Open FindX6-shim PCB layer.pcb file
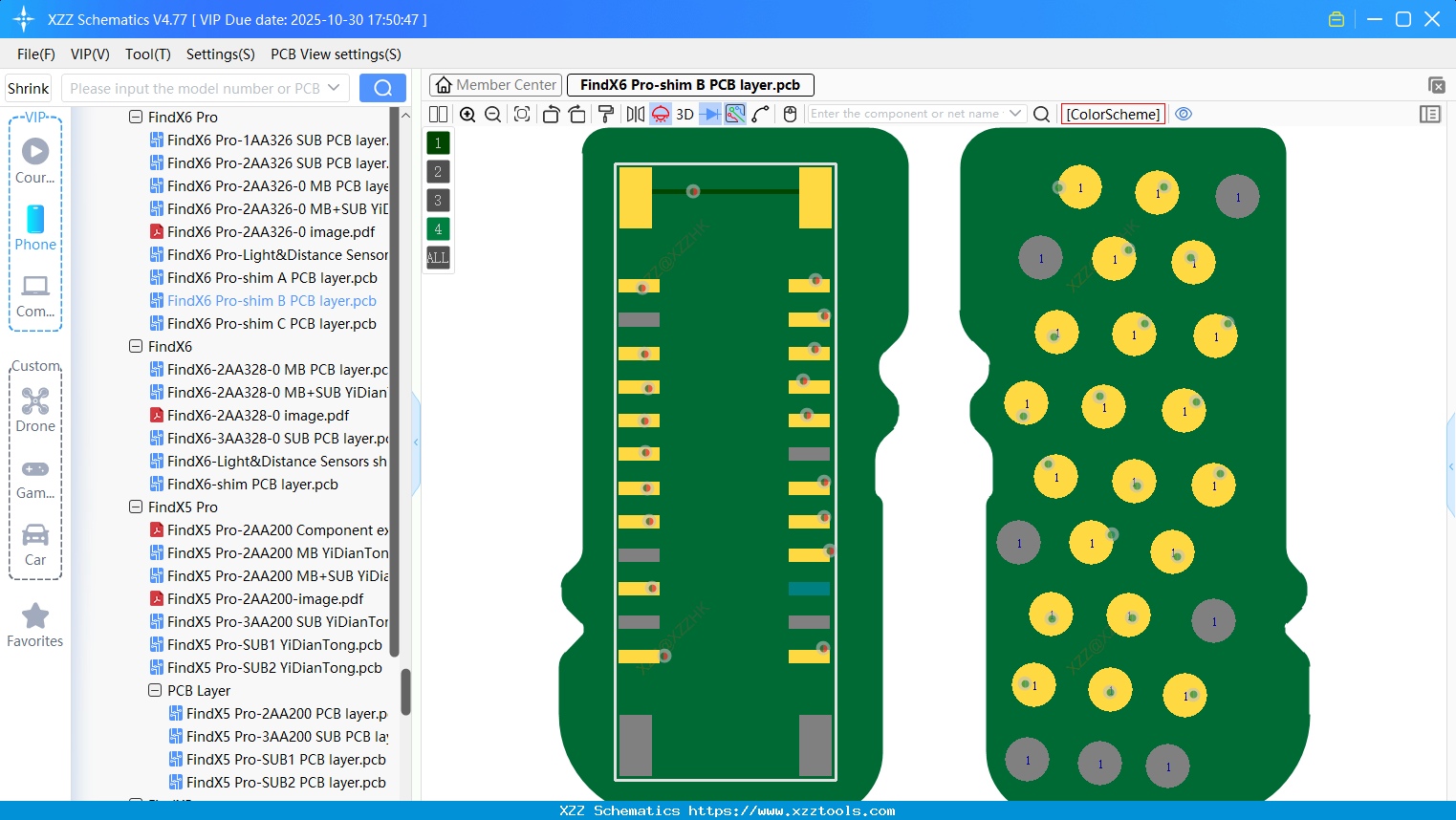 coord(252,484)
